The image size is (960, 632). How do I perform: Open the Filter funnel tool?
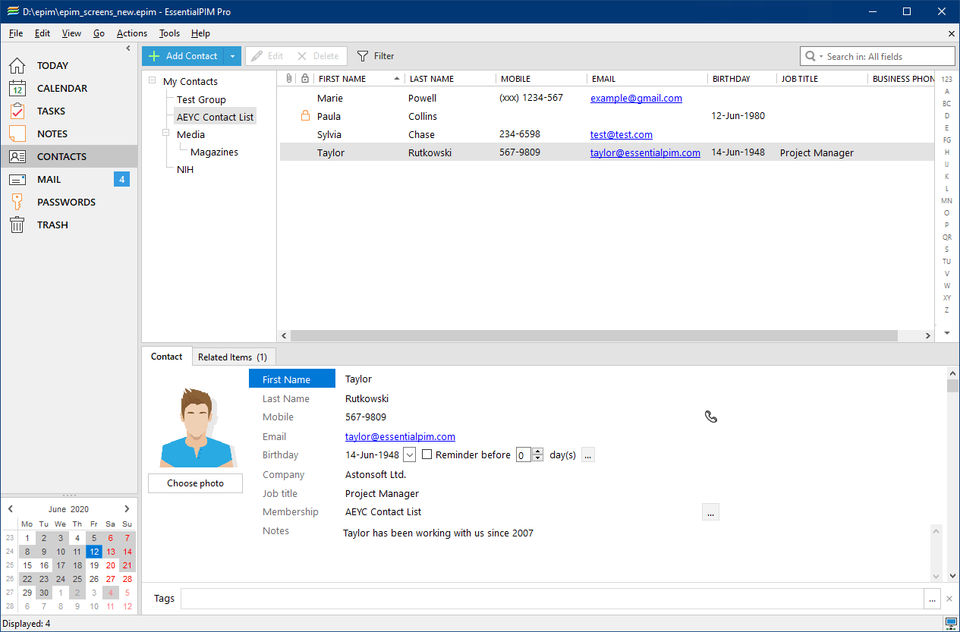pyautogui.click(x=375, y=57)
